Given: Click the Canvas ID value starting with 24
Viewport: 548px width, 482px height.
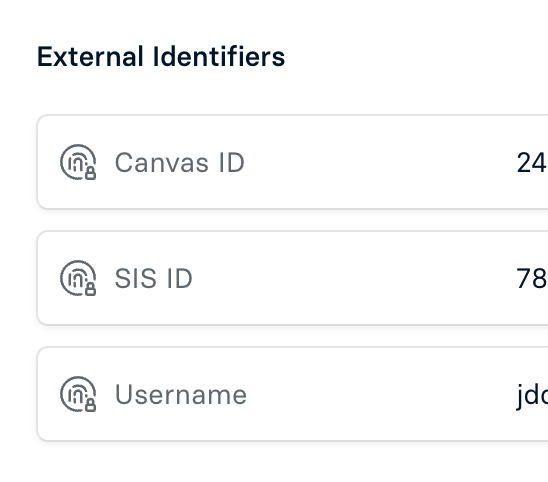Looking at the screenshot, I should (532, 163).
